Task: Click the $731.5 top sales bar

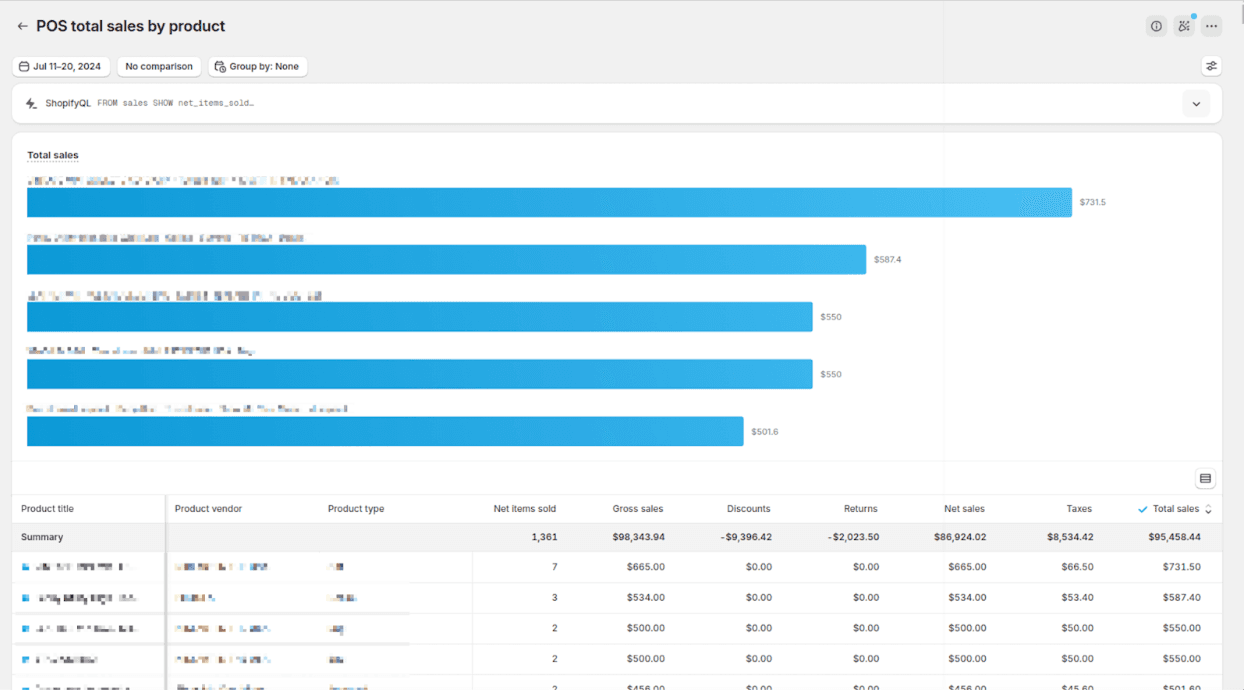Action: (549, 202)
